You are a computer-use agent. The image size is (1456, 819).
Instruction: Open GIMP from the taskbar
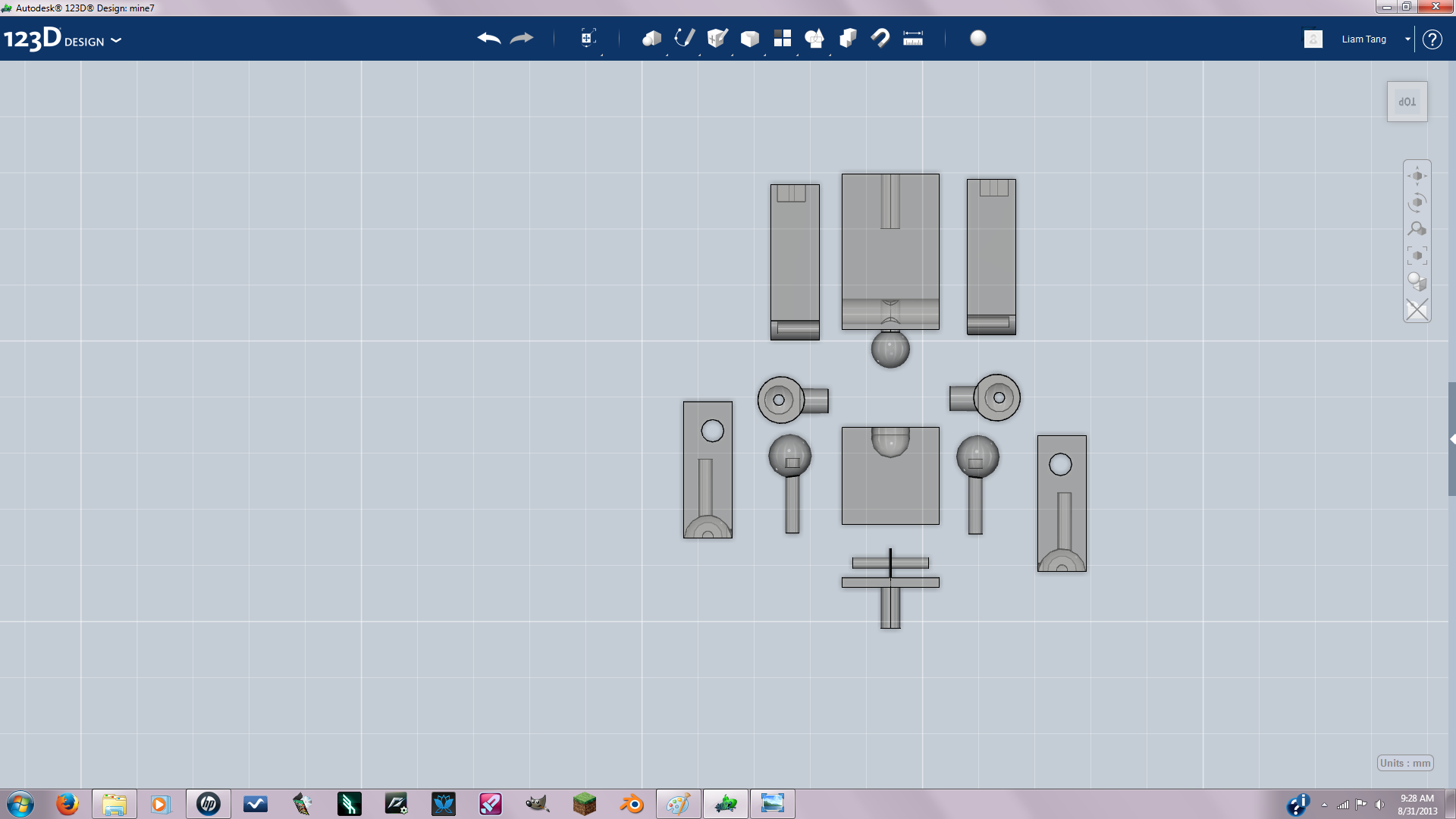pos(538,804)
